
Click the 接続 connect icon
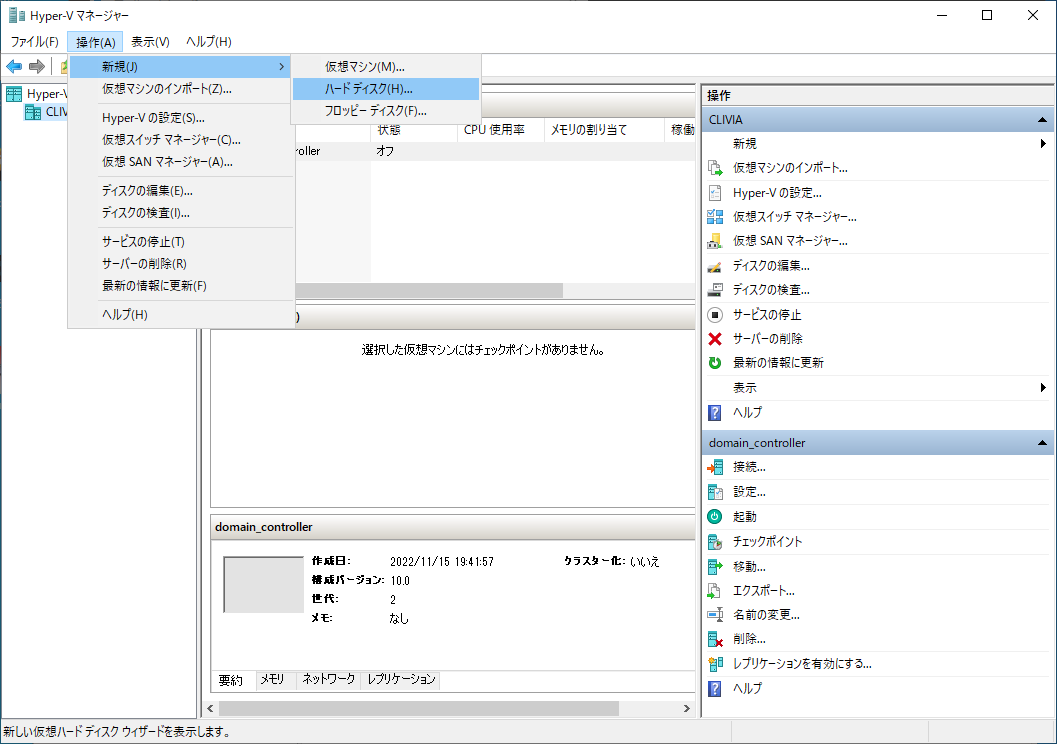pyautogui.click(x=715, y=467)
